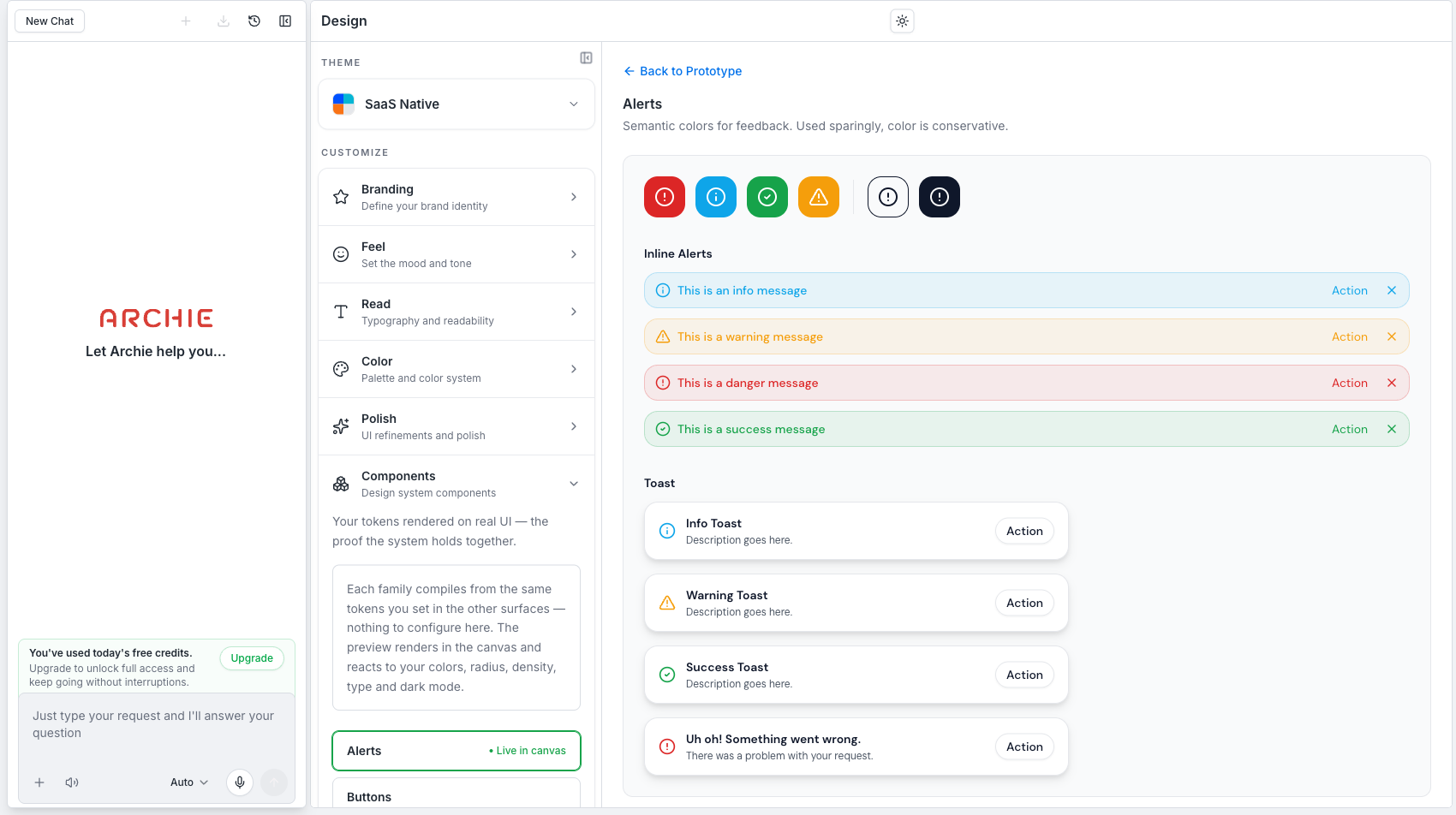Click the plus icon in chat header

[x=186, y=21]
